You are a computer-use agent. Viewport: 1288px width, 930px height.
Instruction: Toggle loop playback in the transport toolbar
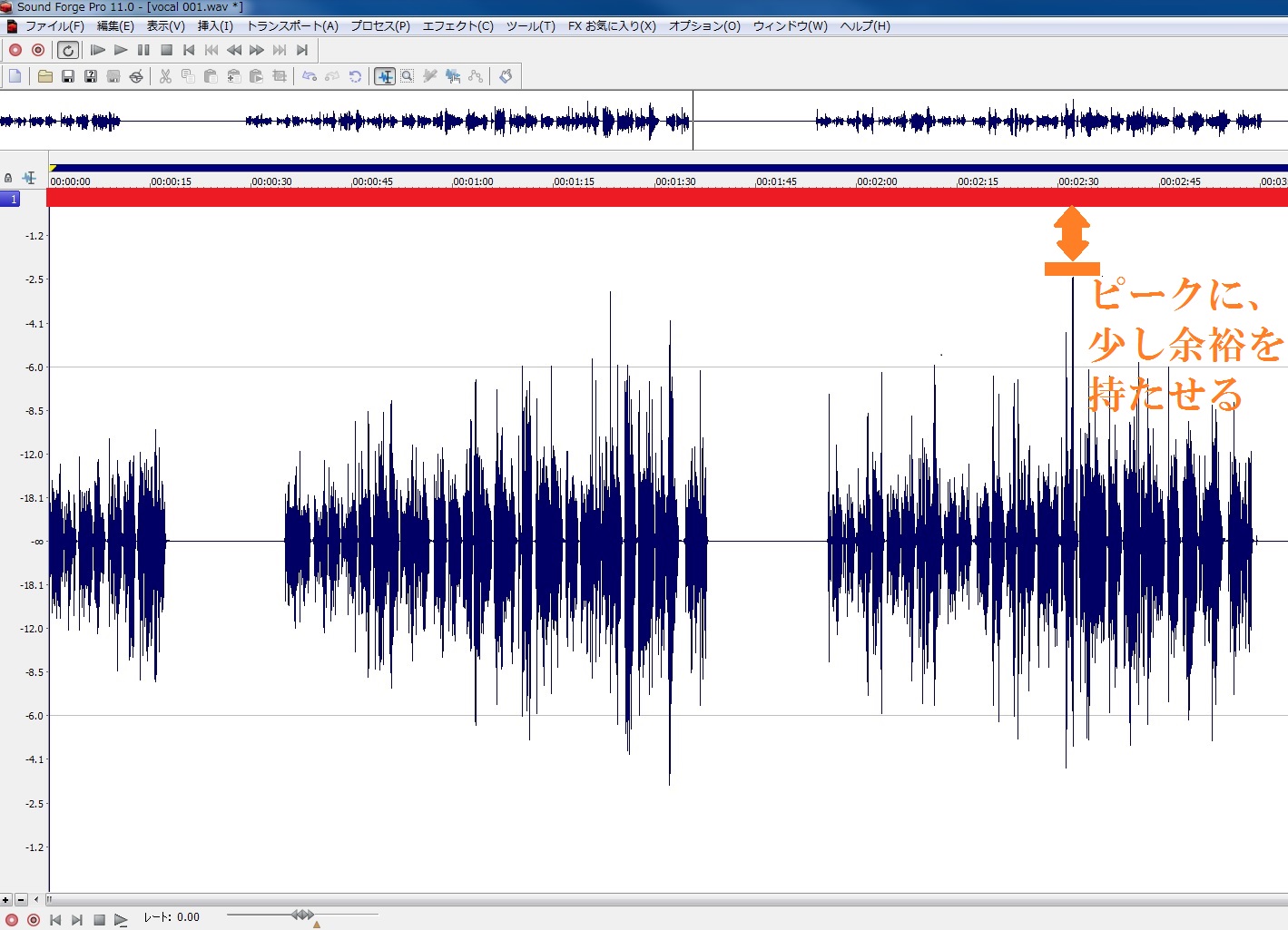pyautogui.click(x=68, y=50)
